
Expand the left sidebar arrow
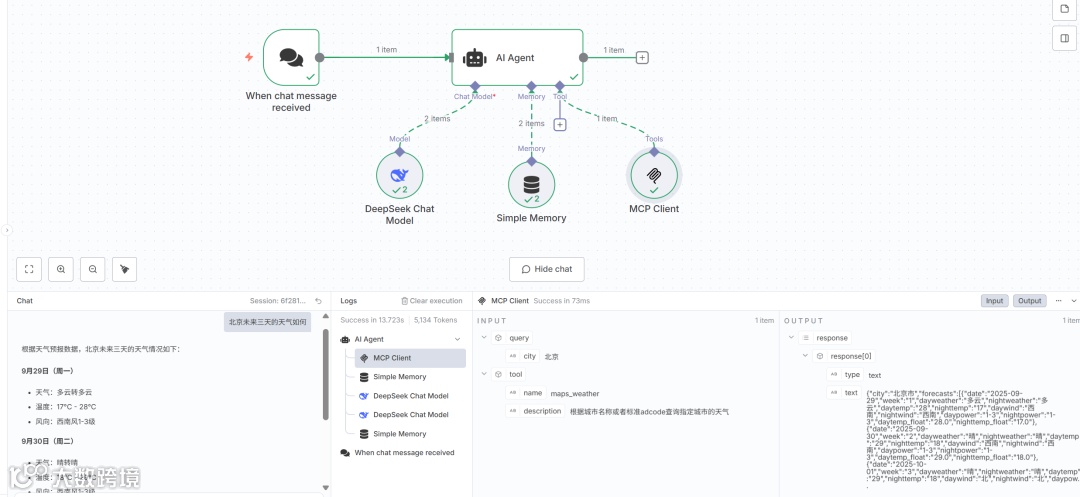pos(5,231)
